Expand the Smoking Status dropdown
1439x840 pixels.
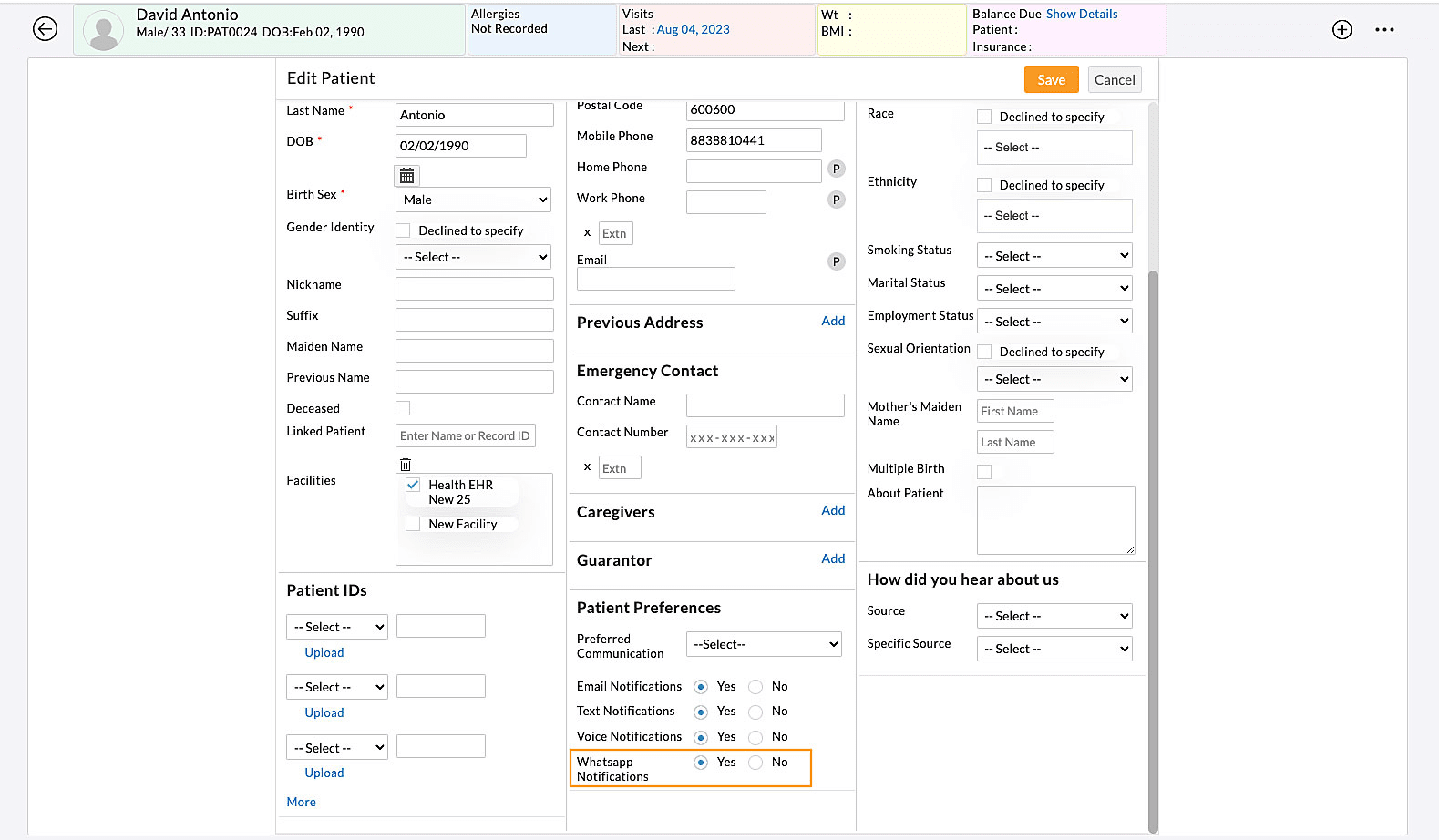[1054, 256]
